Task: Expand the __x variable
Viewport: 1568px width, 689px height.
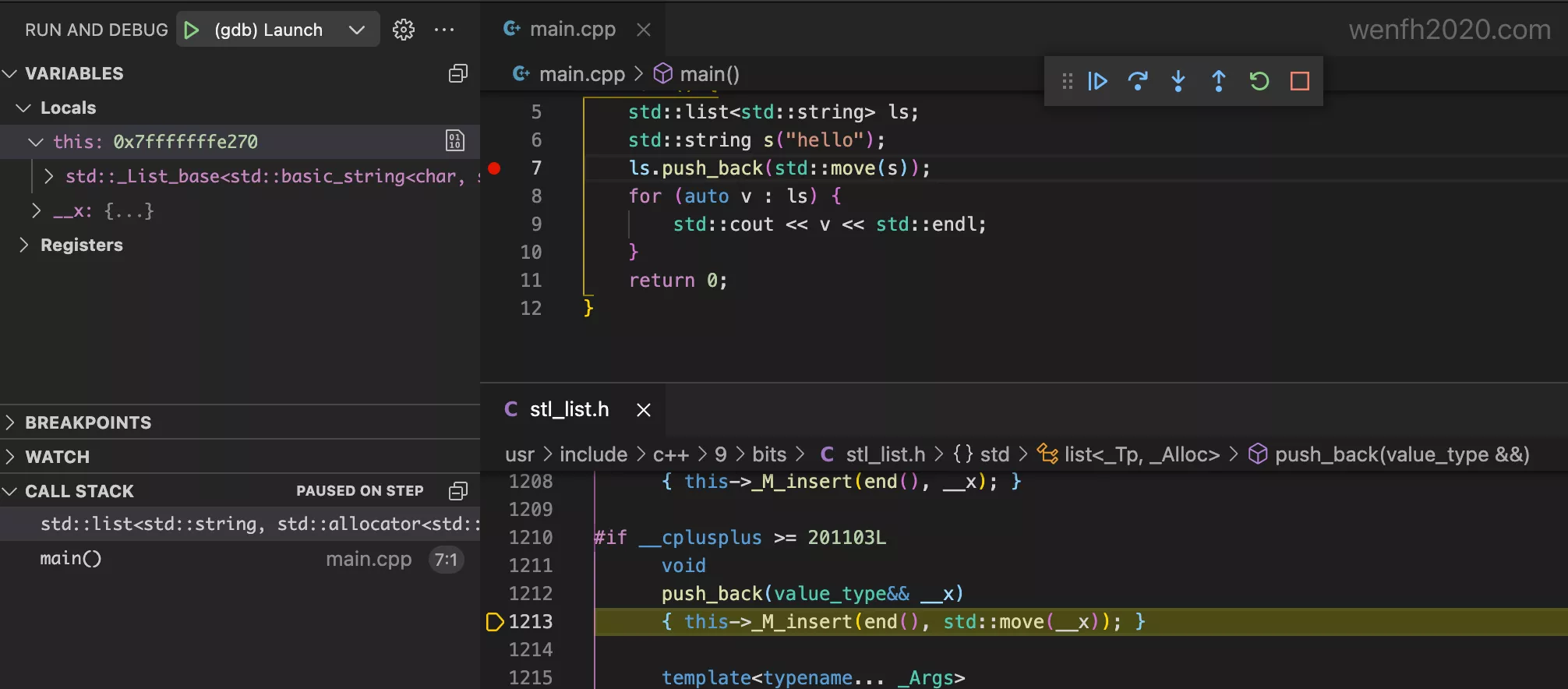Action: point(36,210)
